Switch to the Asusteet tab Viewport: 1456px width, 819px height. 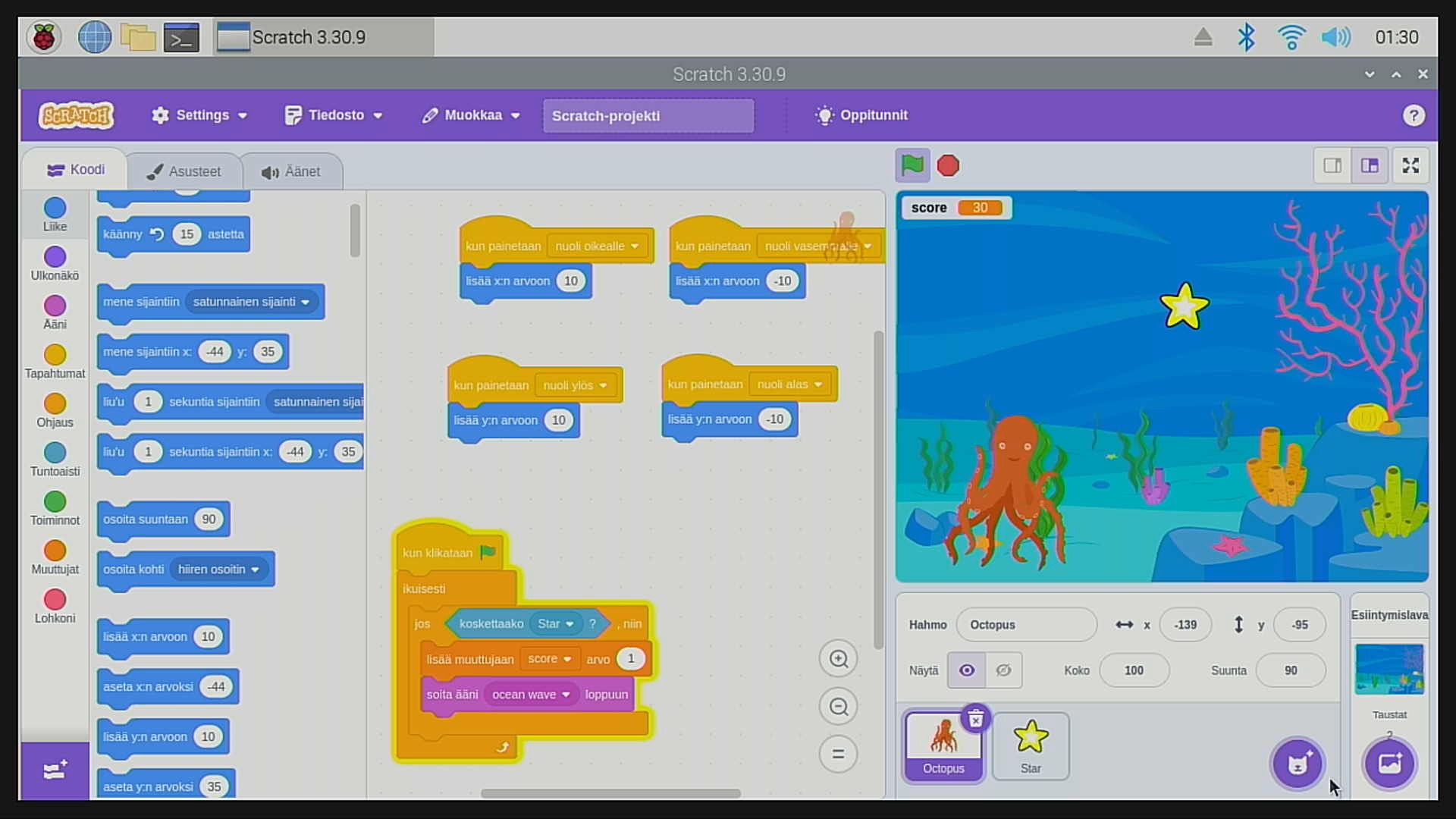click(x=184, y=171)
